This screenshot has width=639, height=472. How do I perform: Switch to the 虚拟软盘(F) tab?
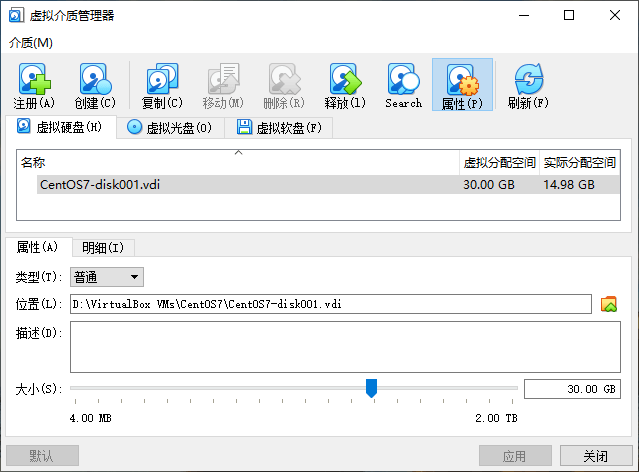279,128
